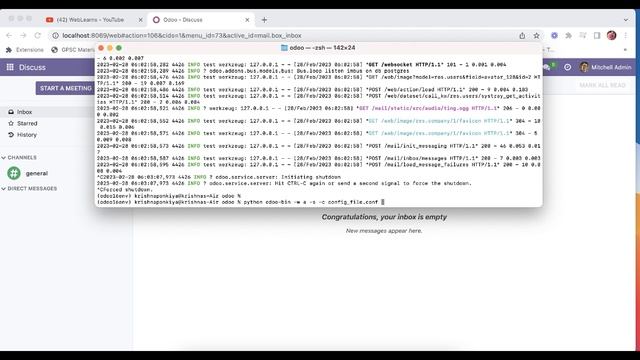Image resolution: width=640 pixels, height=360 pixels.
Task: Open Mitchell Admin user menu
Action: (x=605, y=67)
